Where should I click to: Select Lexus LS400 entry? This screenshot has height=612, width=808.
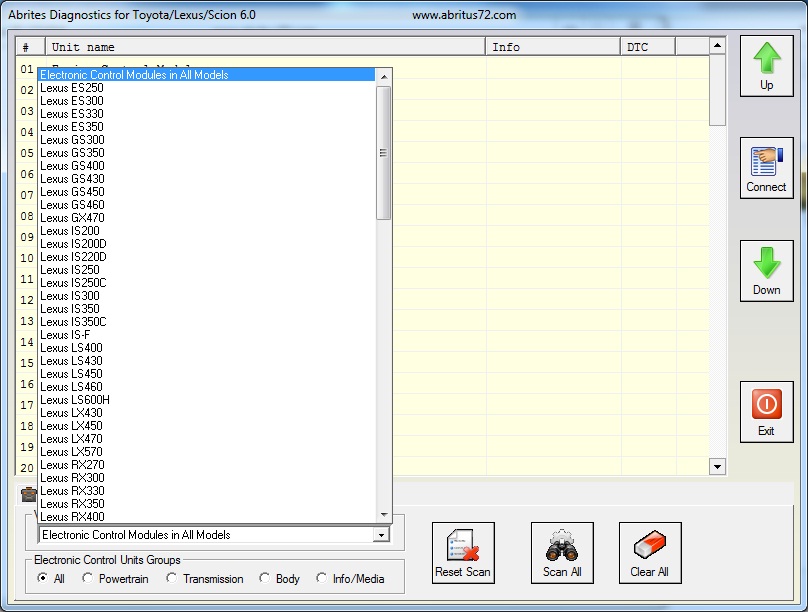tap(207, 348)
